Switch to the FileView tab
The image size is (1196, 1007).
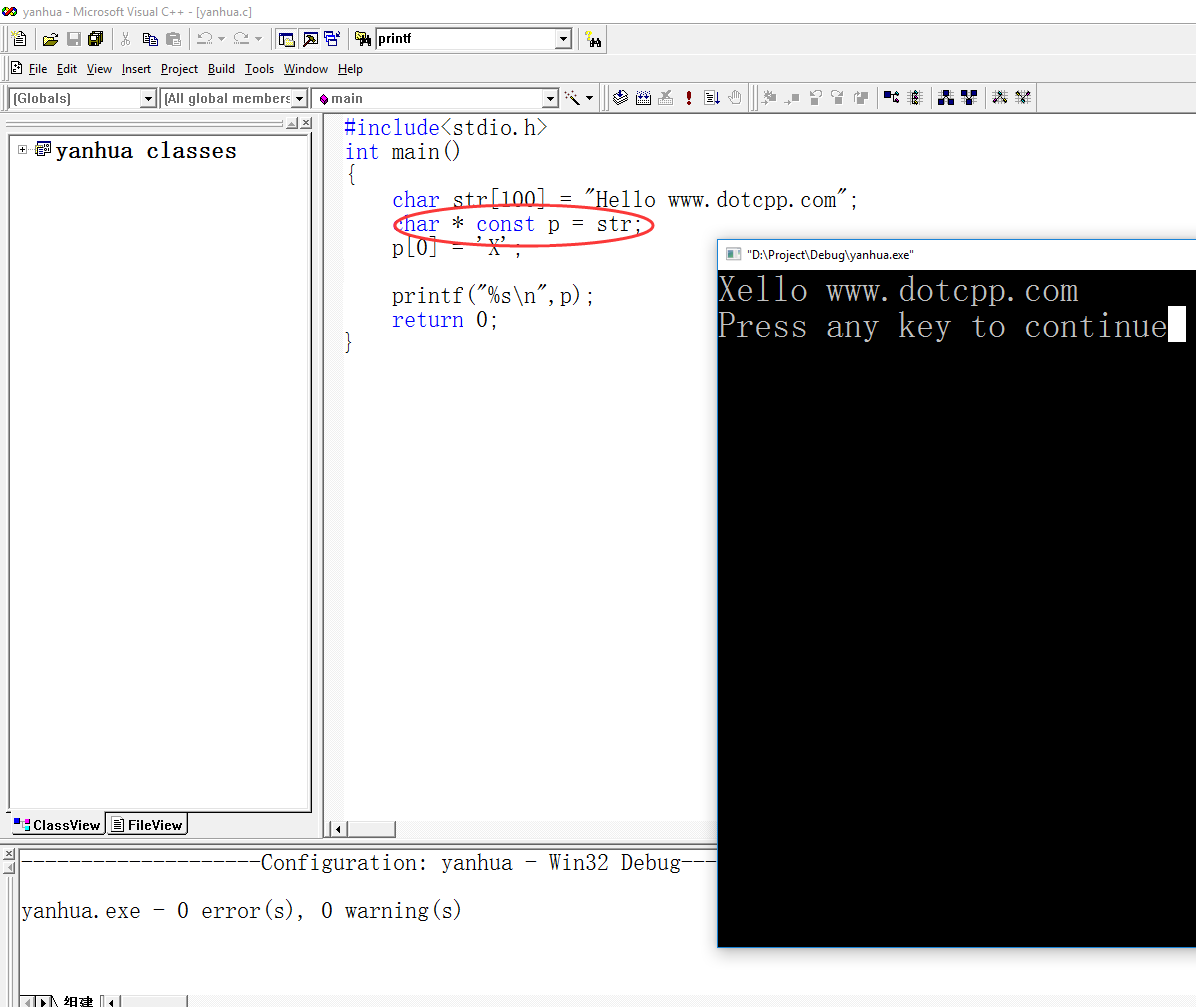point(147,825)
